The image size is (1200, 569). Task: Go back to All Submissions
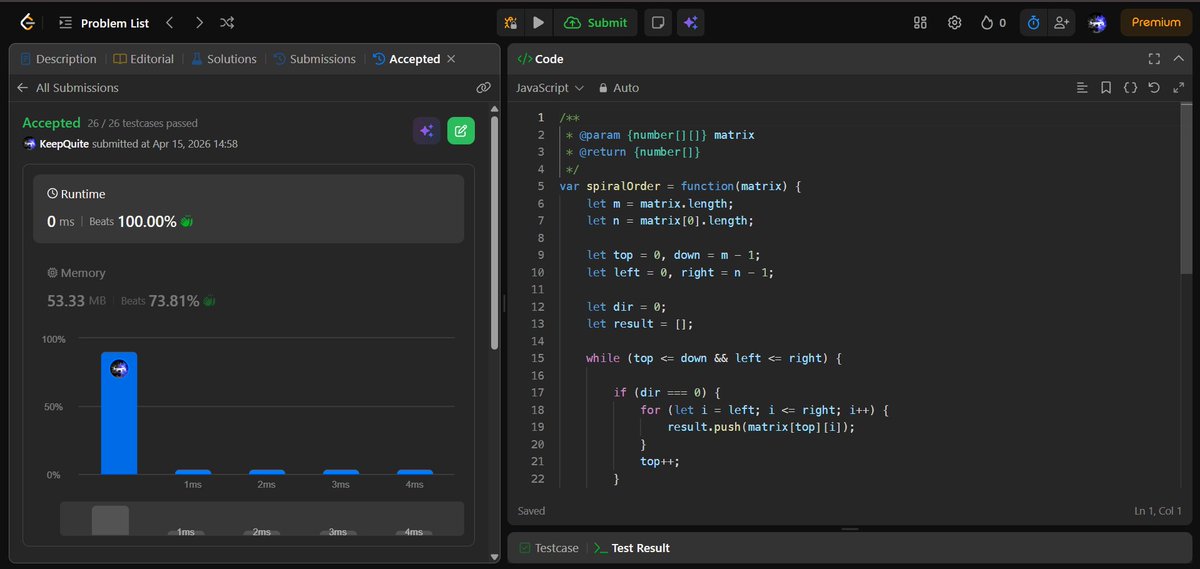[68, 88]
